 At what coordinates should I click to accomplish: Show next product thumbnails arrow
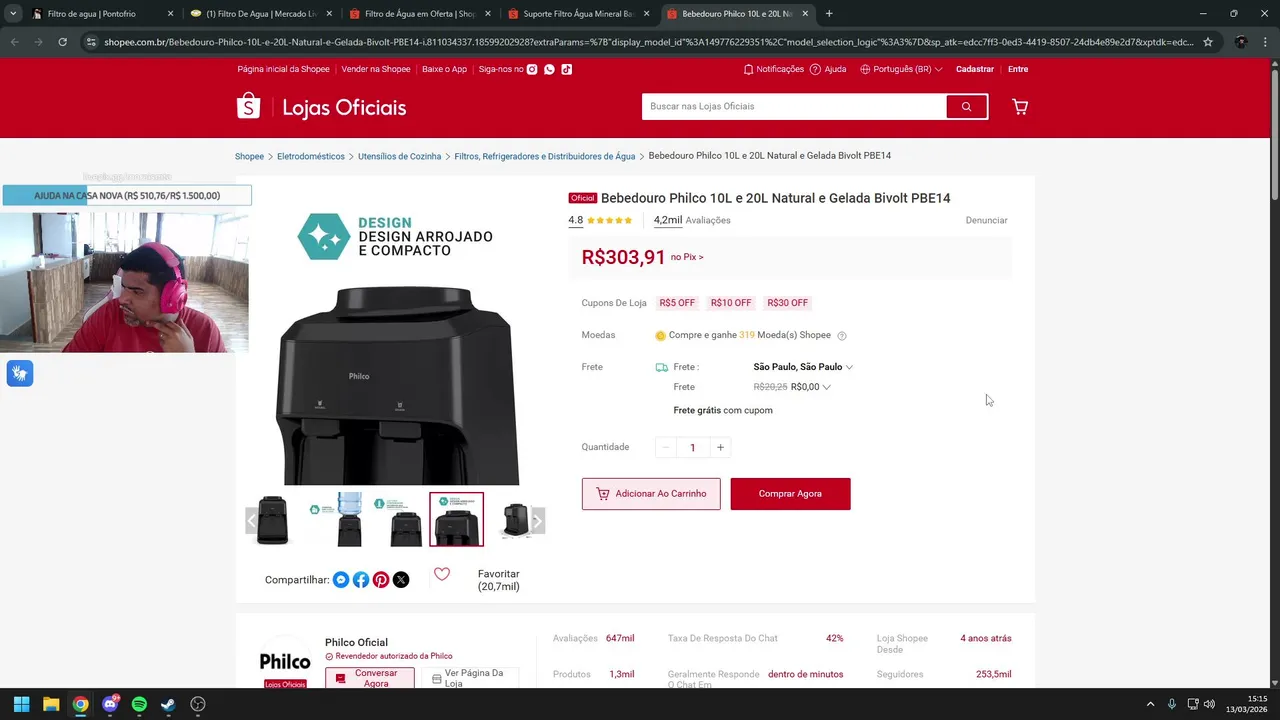pos(537,520)
